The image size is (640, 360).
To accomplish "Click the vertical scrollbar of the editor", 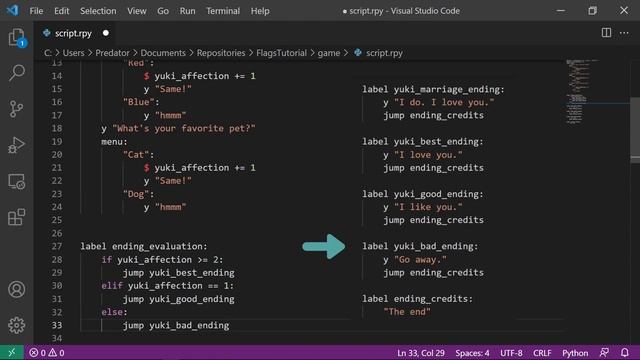I will click(635, 131).
